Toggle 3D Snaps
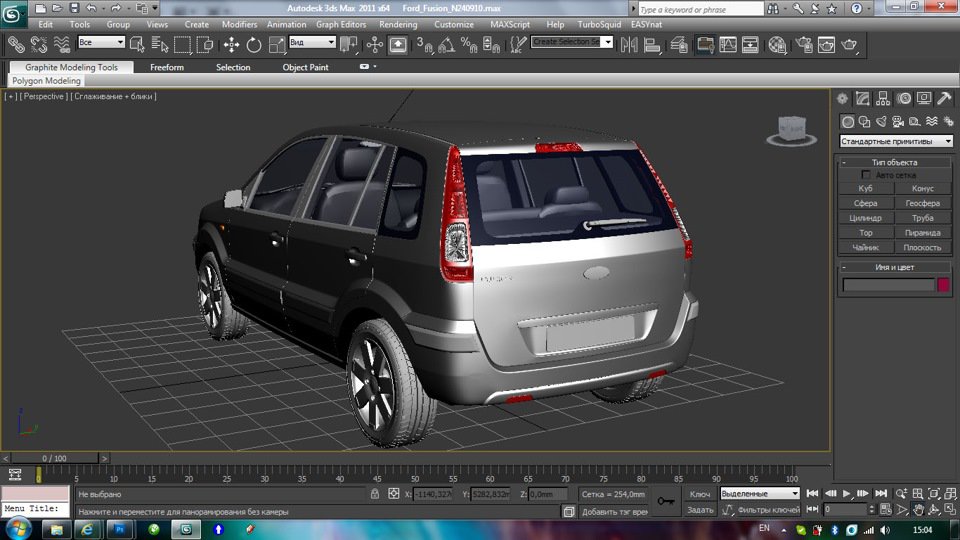 (424, 44)
